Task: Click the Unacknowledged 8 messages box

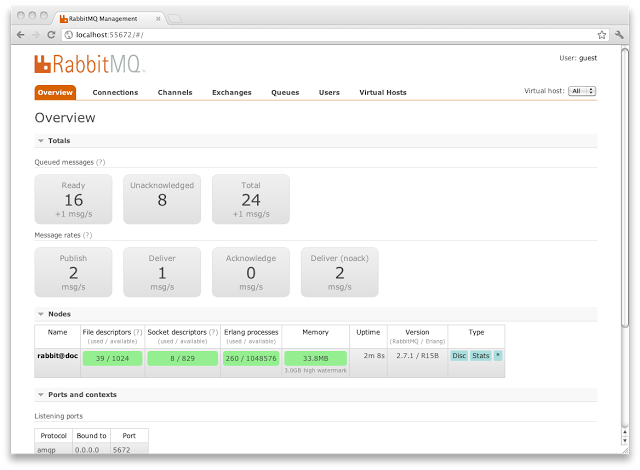Action: tap(162, 199)
